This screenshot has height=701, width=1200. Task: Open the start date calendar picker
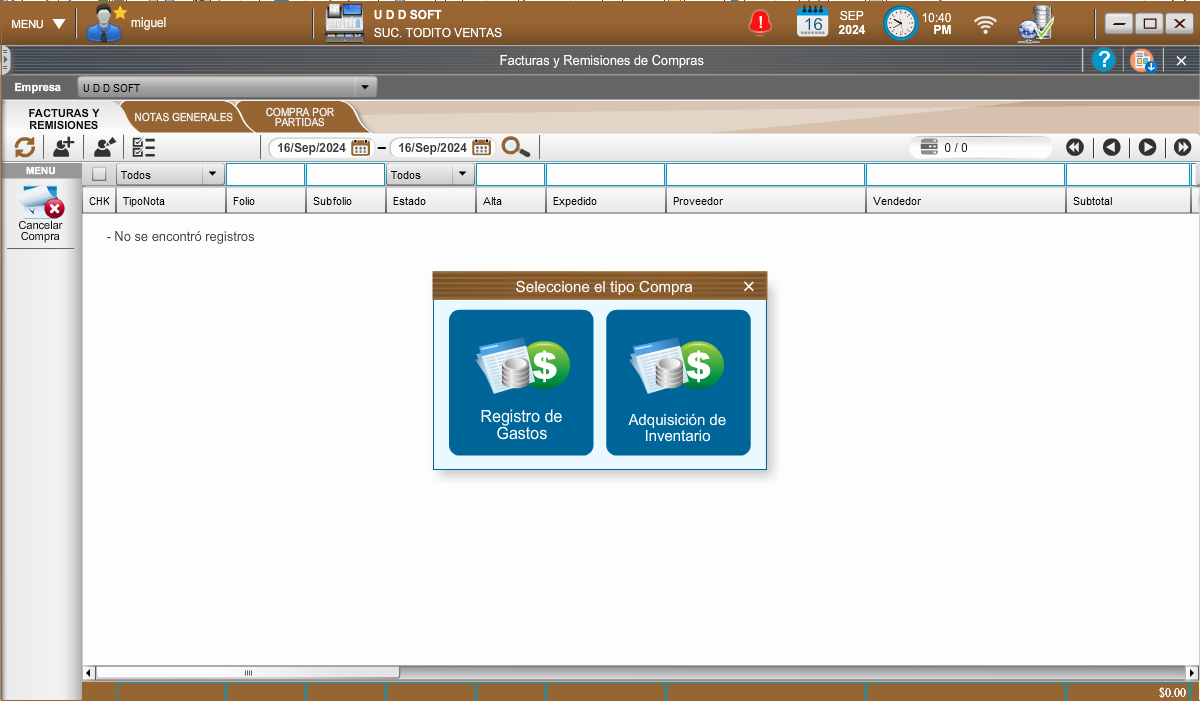point(360,148)
